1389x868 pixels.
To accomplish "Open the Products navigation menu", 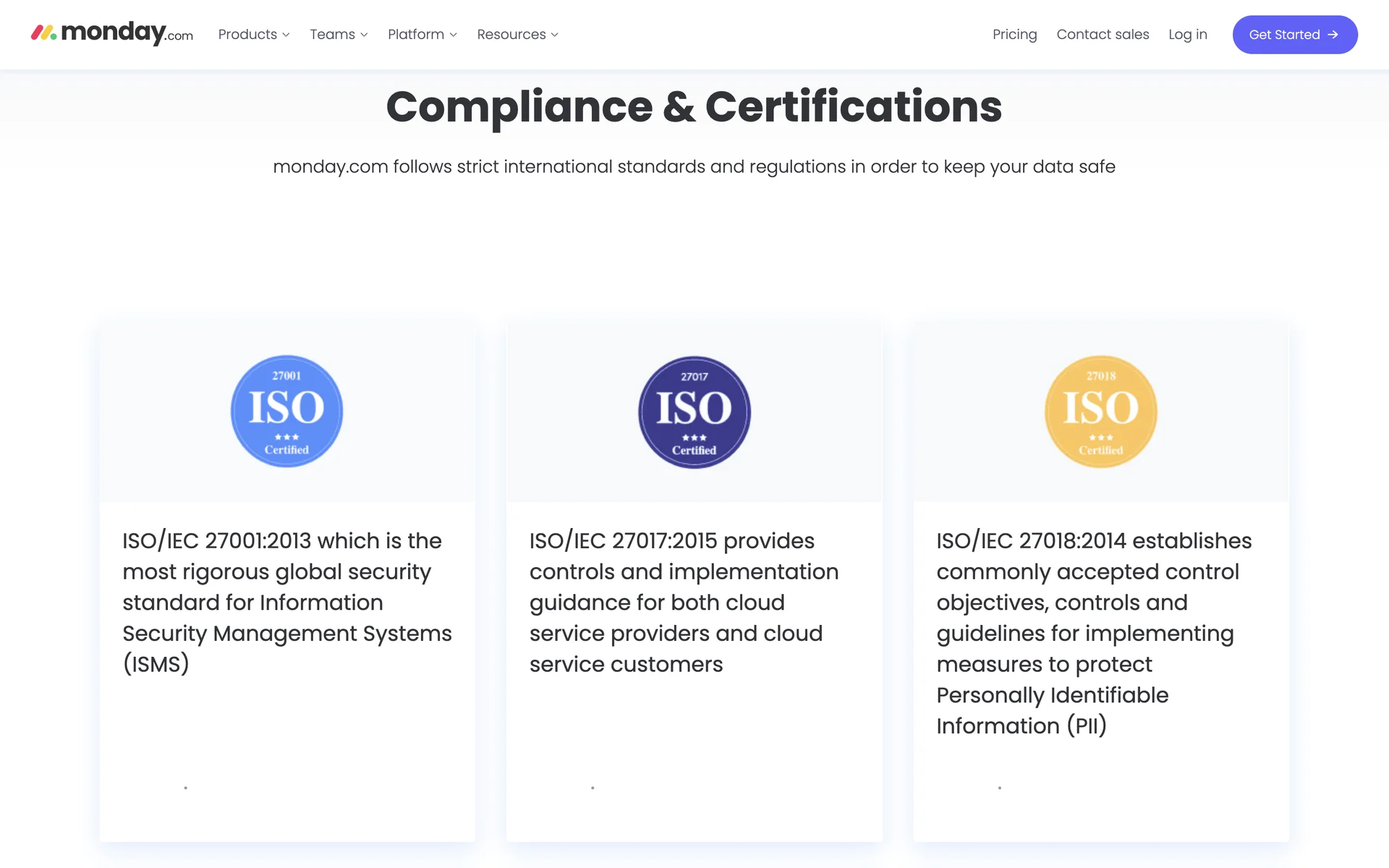I will (247, 35).
